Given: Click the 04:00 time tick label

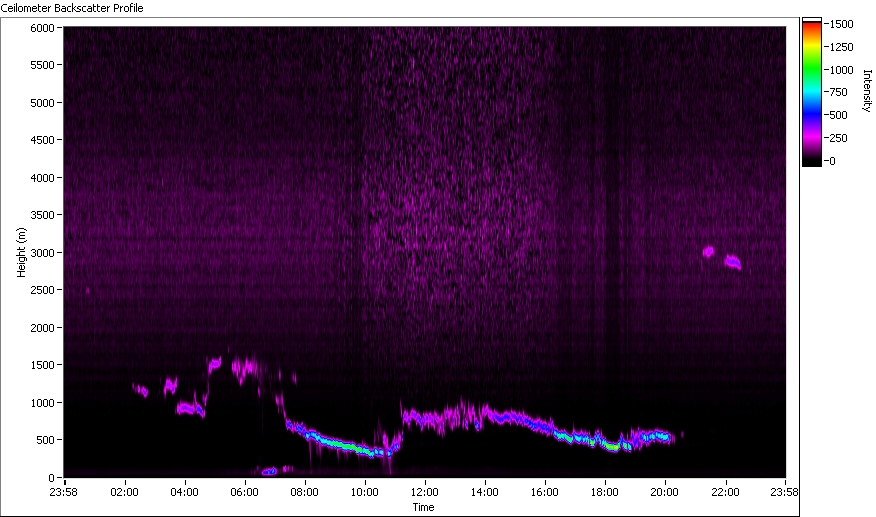Looking at the screenshot, I should click(184, 492).
